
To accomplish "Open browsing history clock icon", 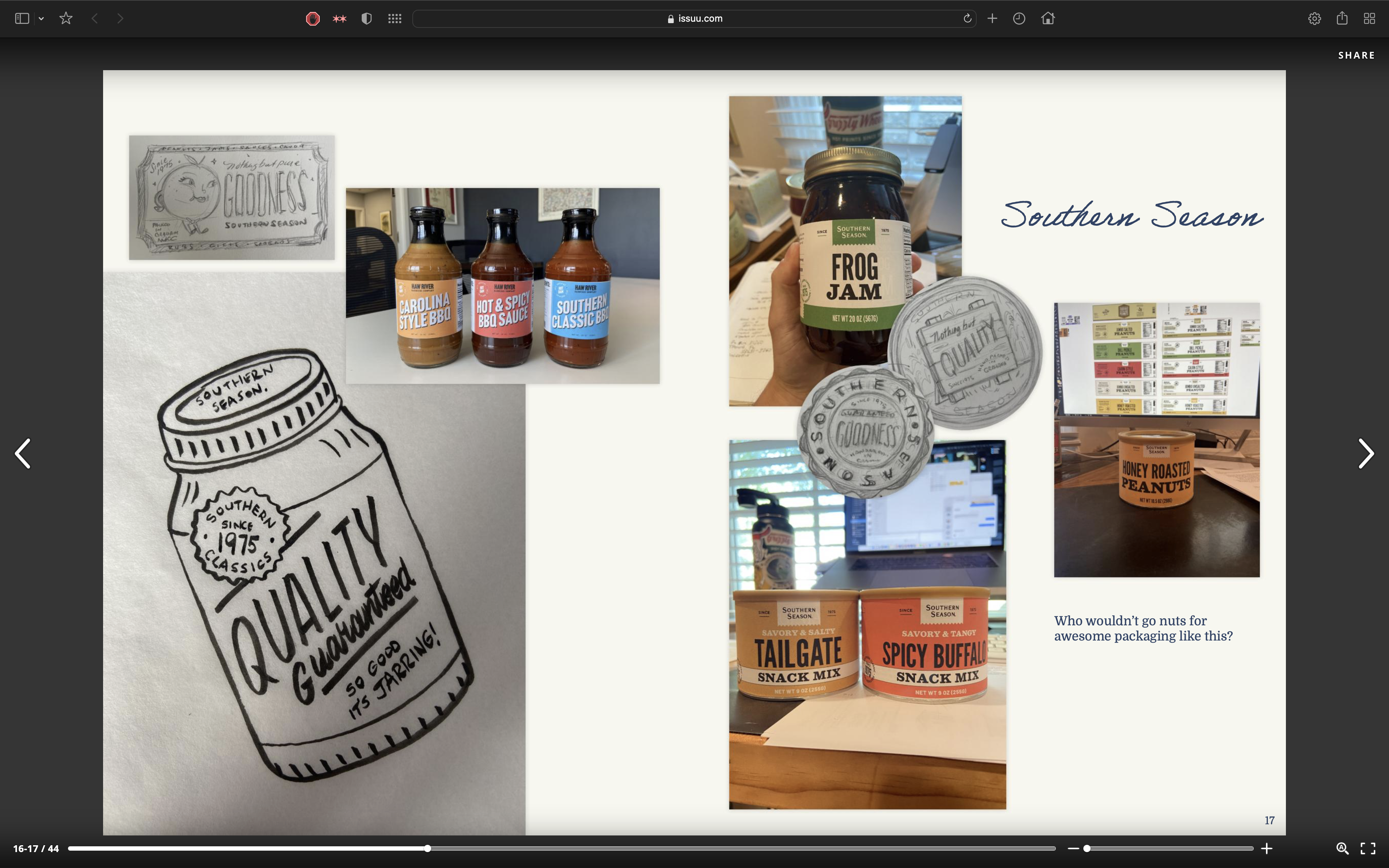I will [1019, 18].
